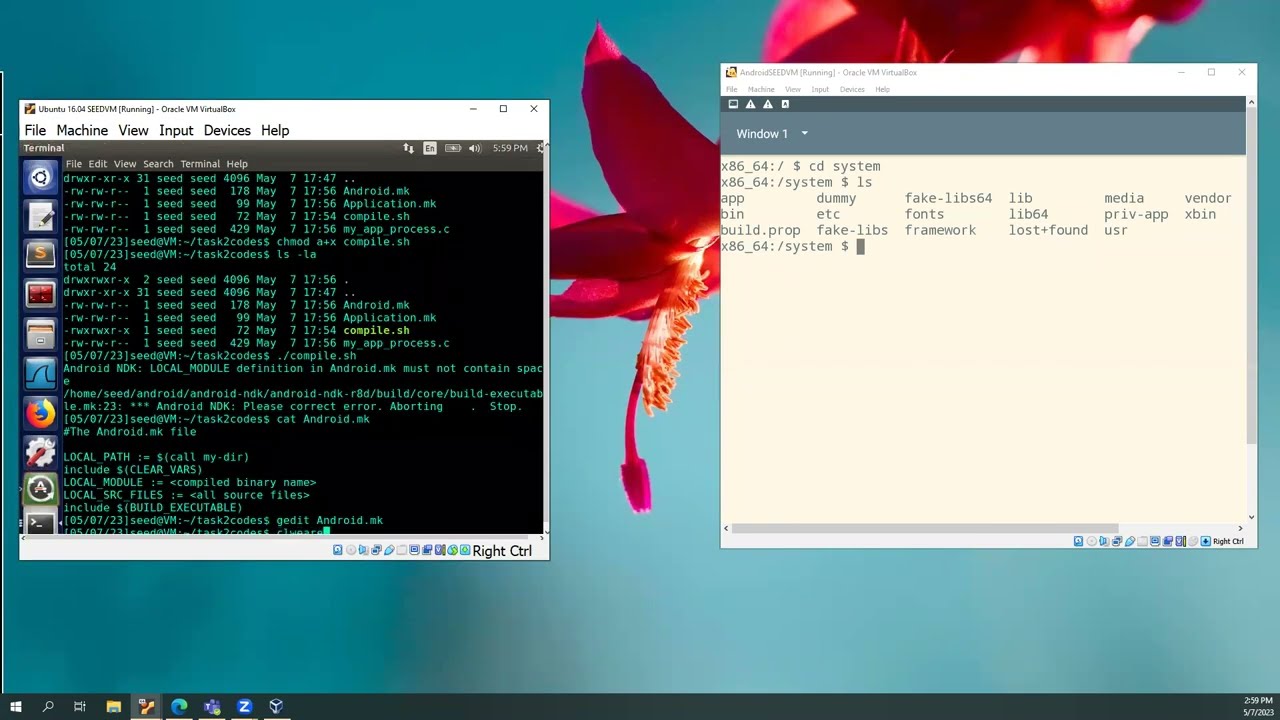Select VirtualBox cube icon on Windows taskbar
The height and width of the screenshot is (720, 1280).
pos(277,706)
